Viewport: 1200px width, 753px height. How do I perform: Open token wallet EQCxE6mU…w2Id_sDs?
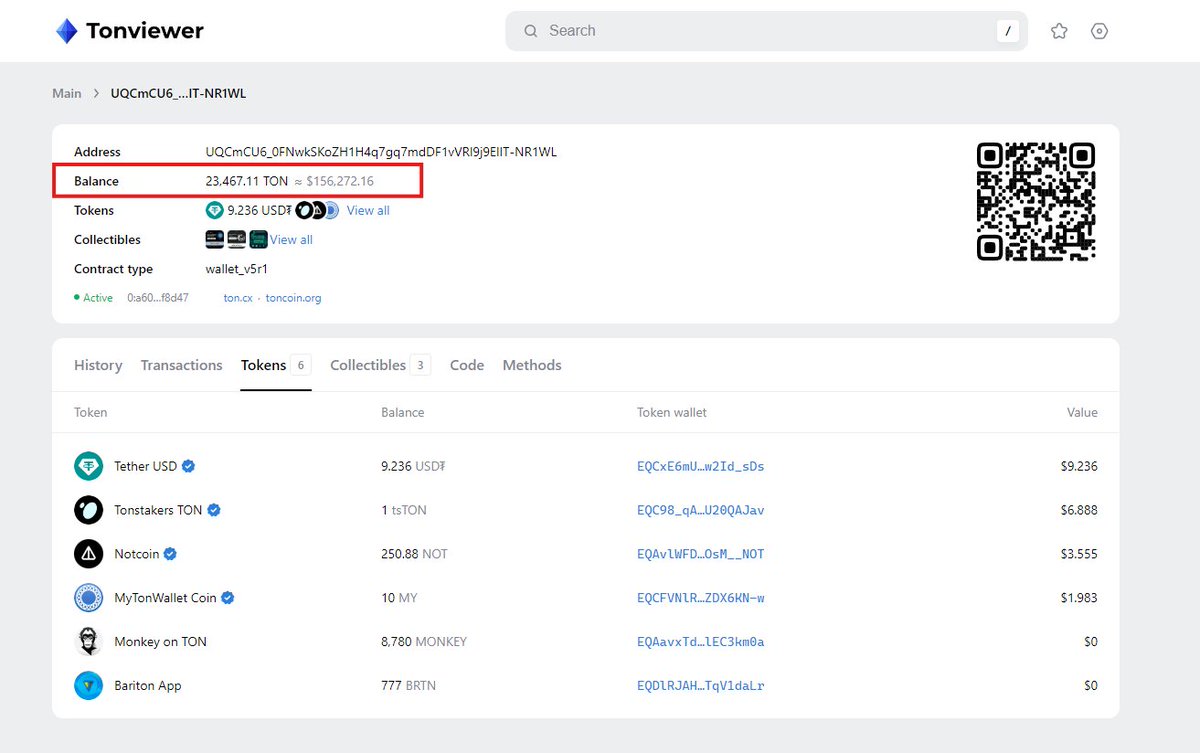700,466
